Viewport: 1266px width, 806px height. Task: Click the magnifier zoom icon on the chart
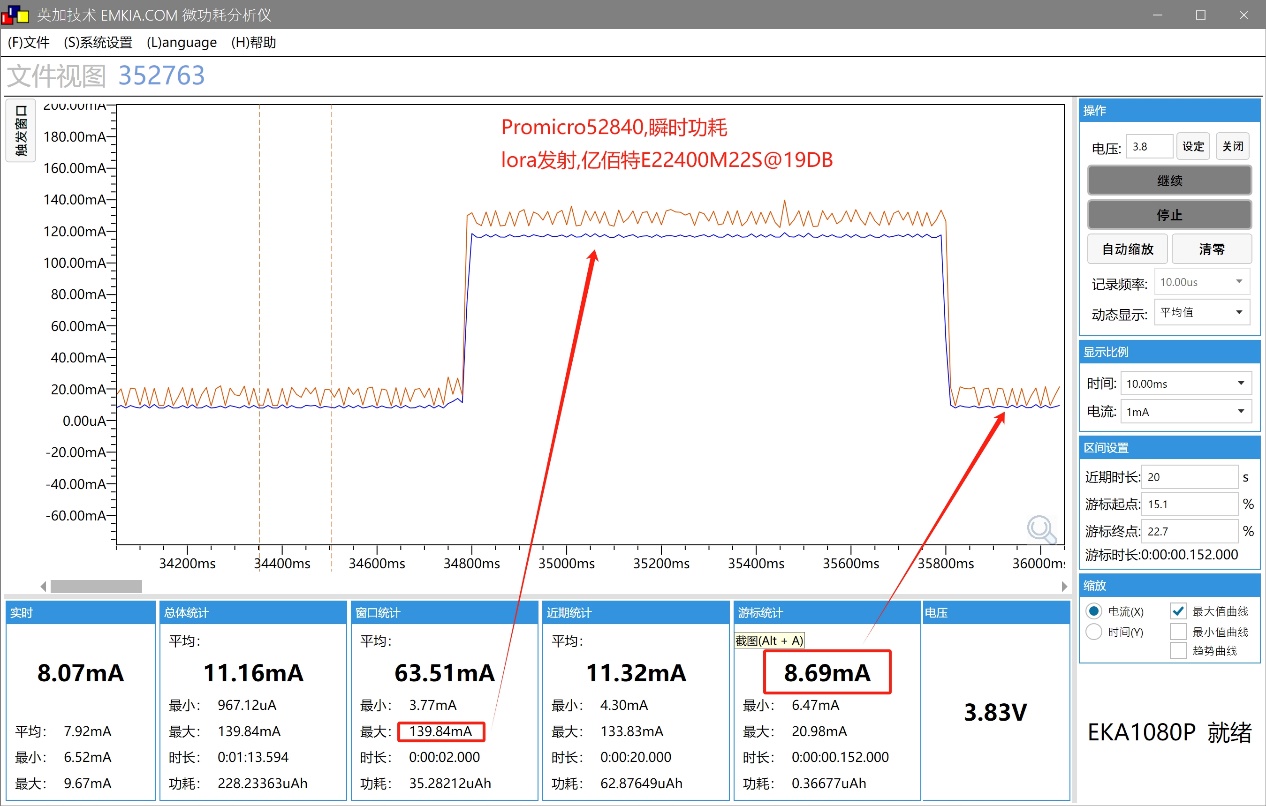click(1042, 529)
